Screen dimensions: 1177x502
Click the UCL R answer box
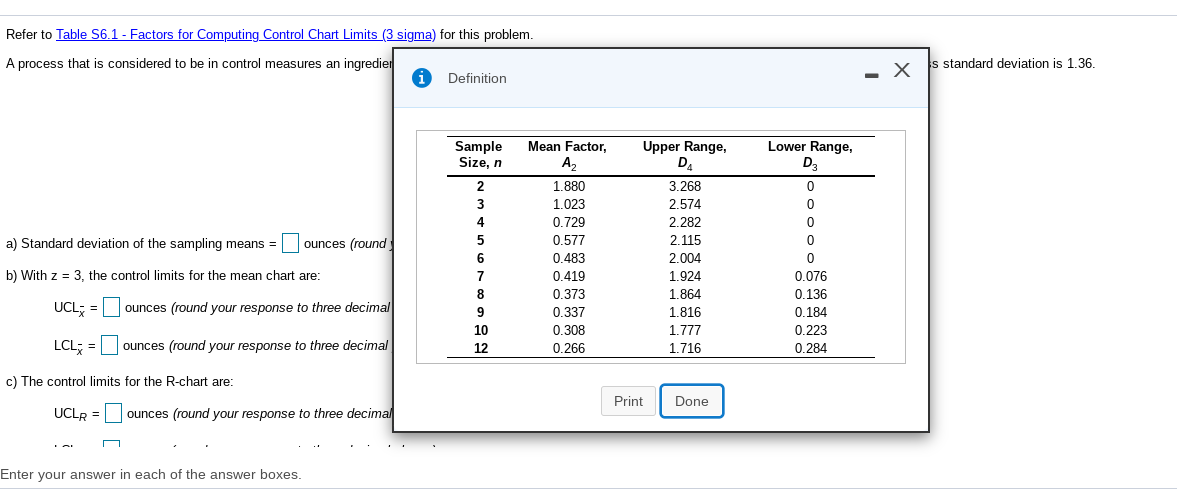113,413
